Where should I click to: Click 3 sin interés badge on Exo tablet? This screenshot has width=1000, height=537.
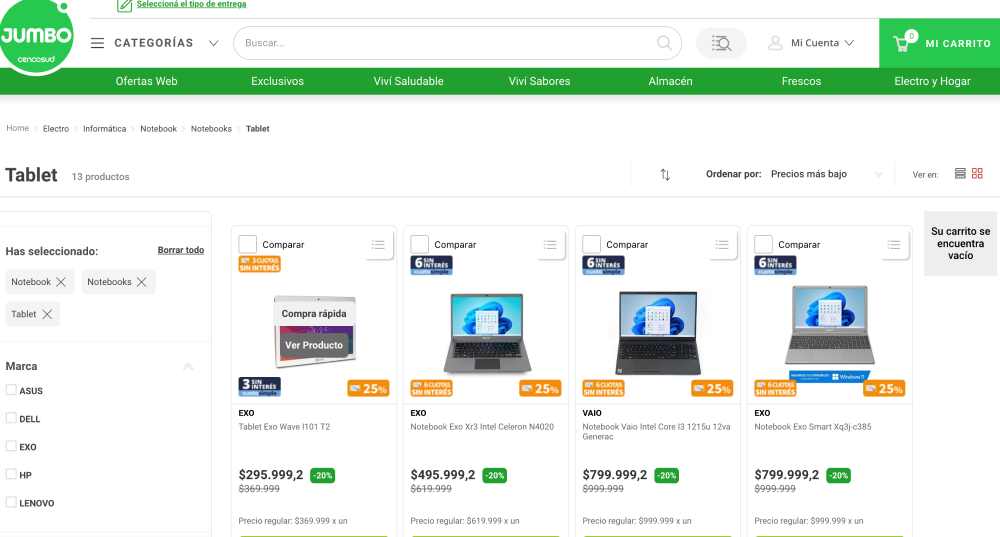click(x=260, y=386)
